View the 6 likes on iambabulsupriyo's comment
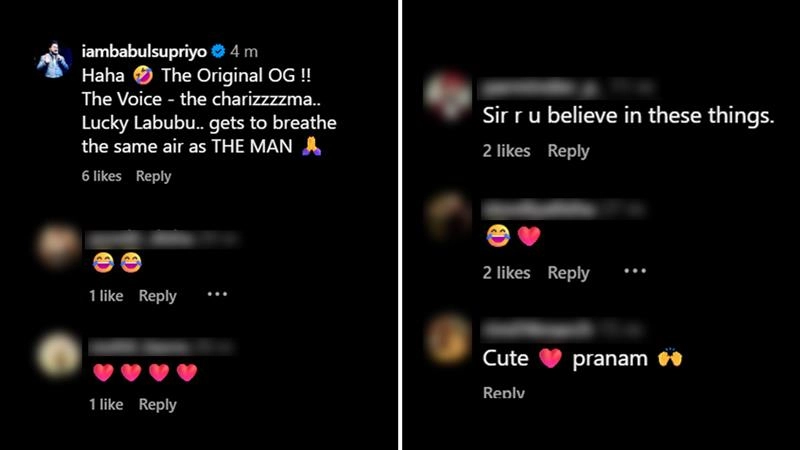 tap(101, 176)
